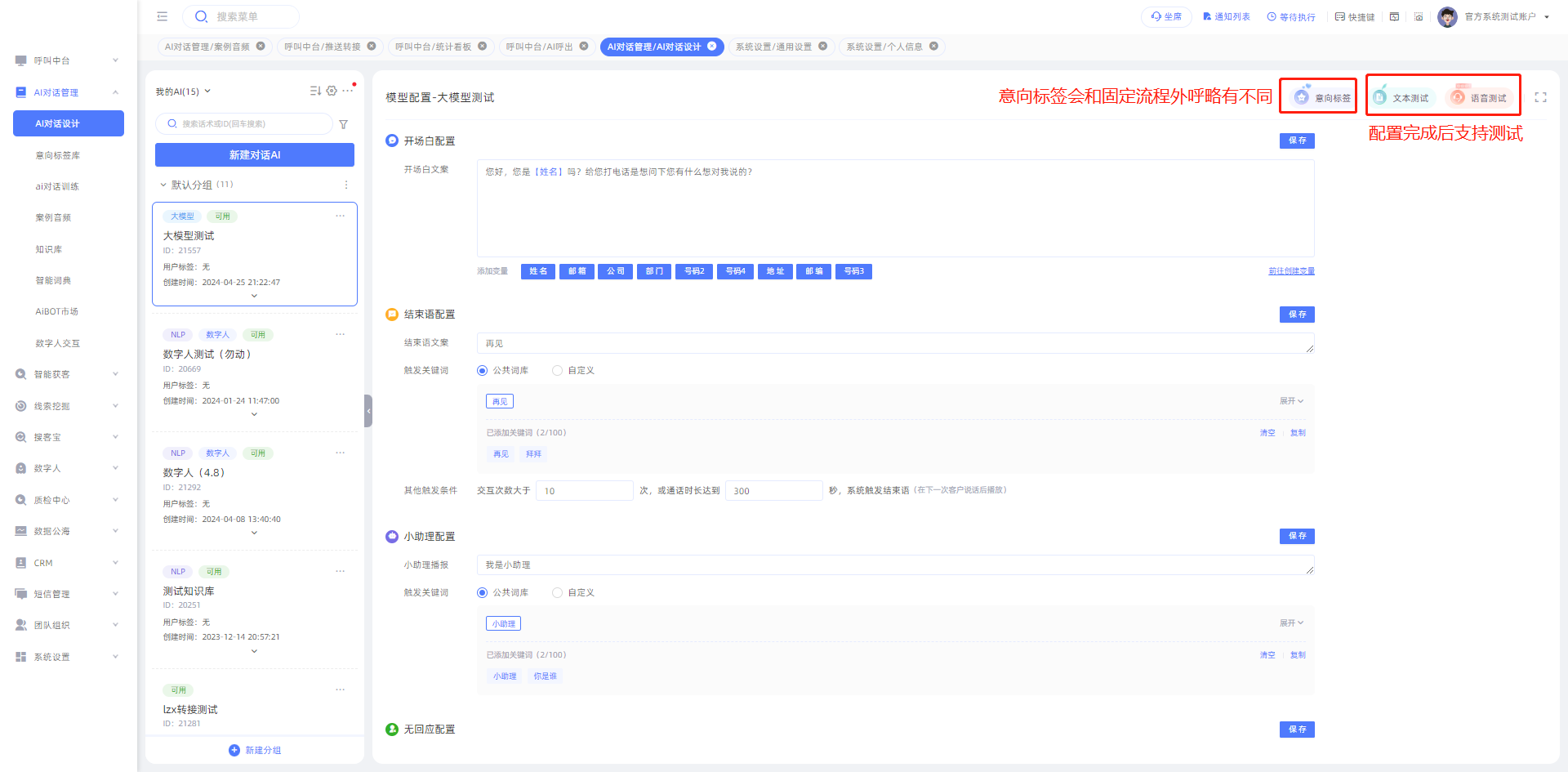This screenshot has height=772, width=1568.
Task: Click the 开场白文案 text area
Action: click(x=896, y=208)
